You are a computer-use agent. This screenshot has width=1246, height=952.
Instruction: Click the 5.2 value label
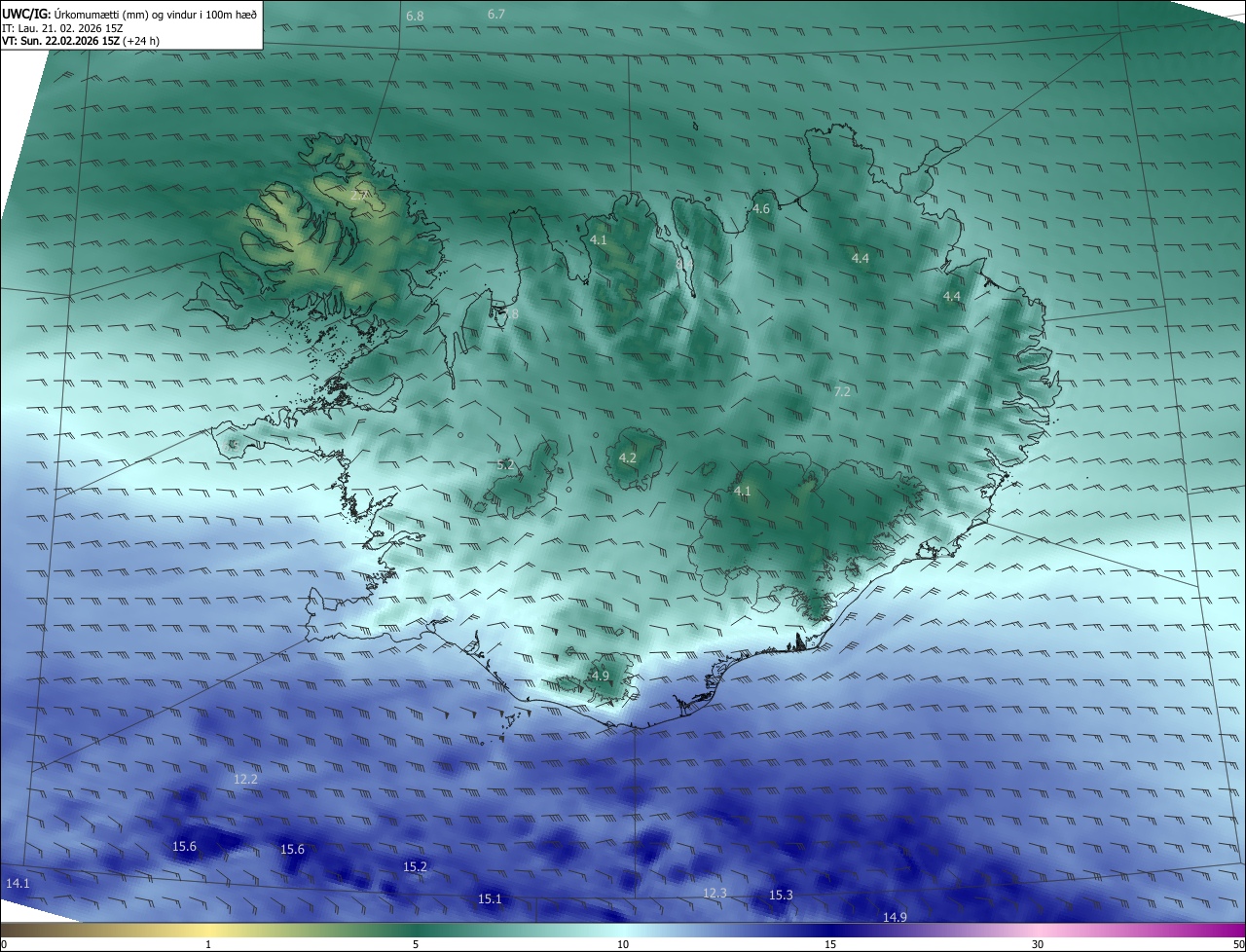click(506, 465)
